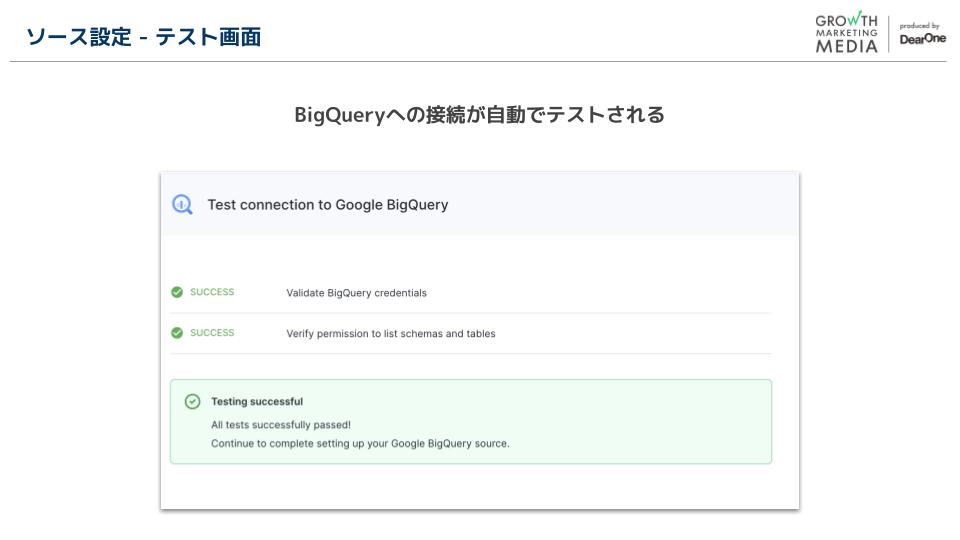Viewport: 960px width, 540px height.
Task: Click the Google BigQuery magnifier icon
Action: pyautogui.click(x=182, y=204)
